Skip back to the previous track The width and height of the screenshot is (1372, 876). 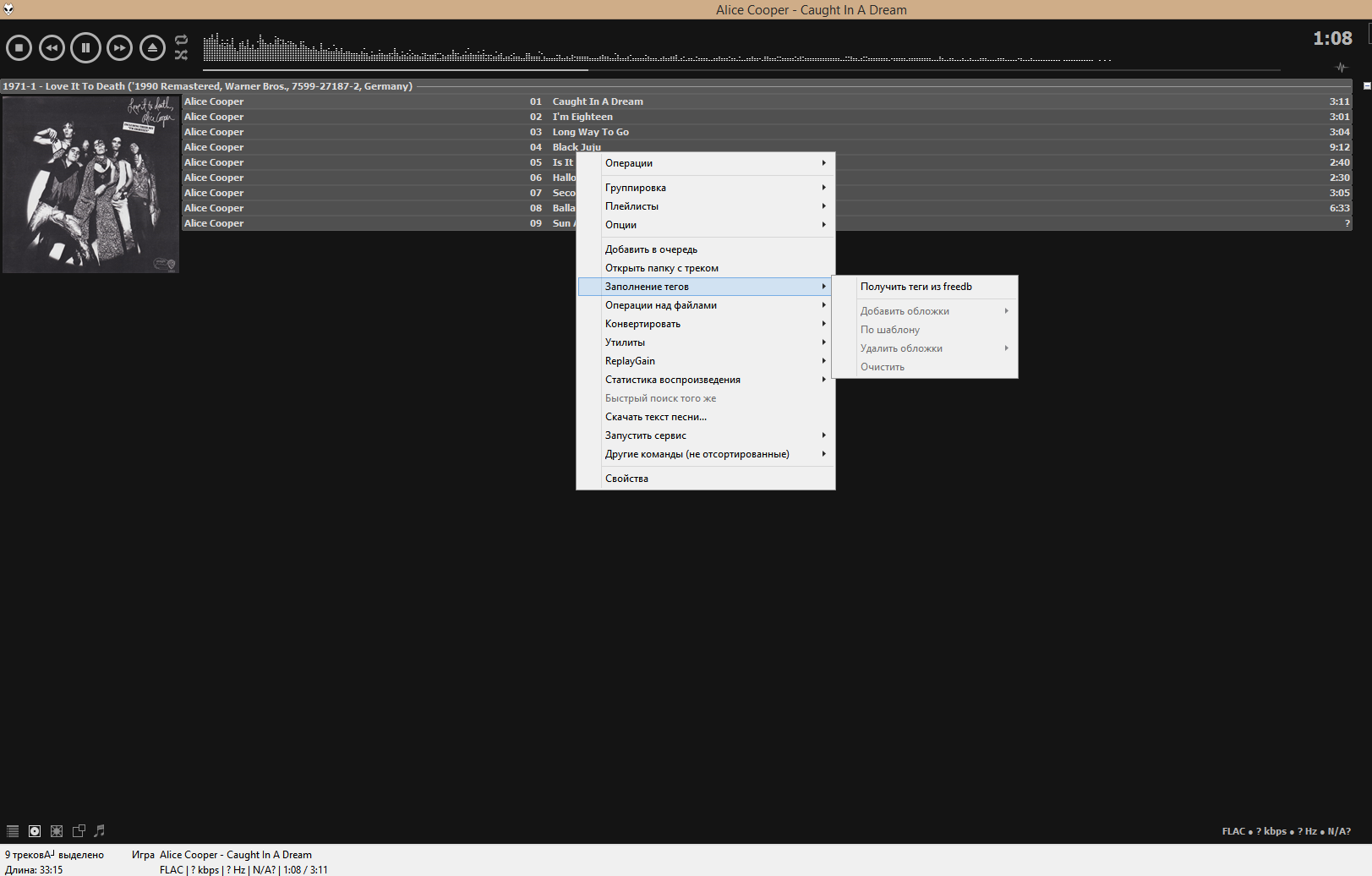point(52,48)
